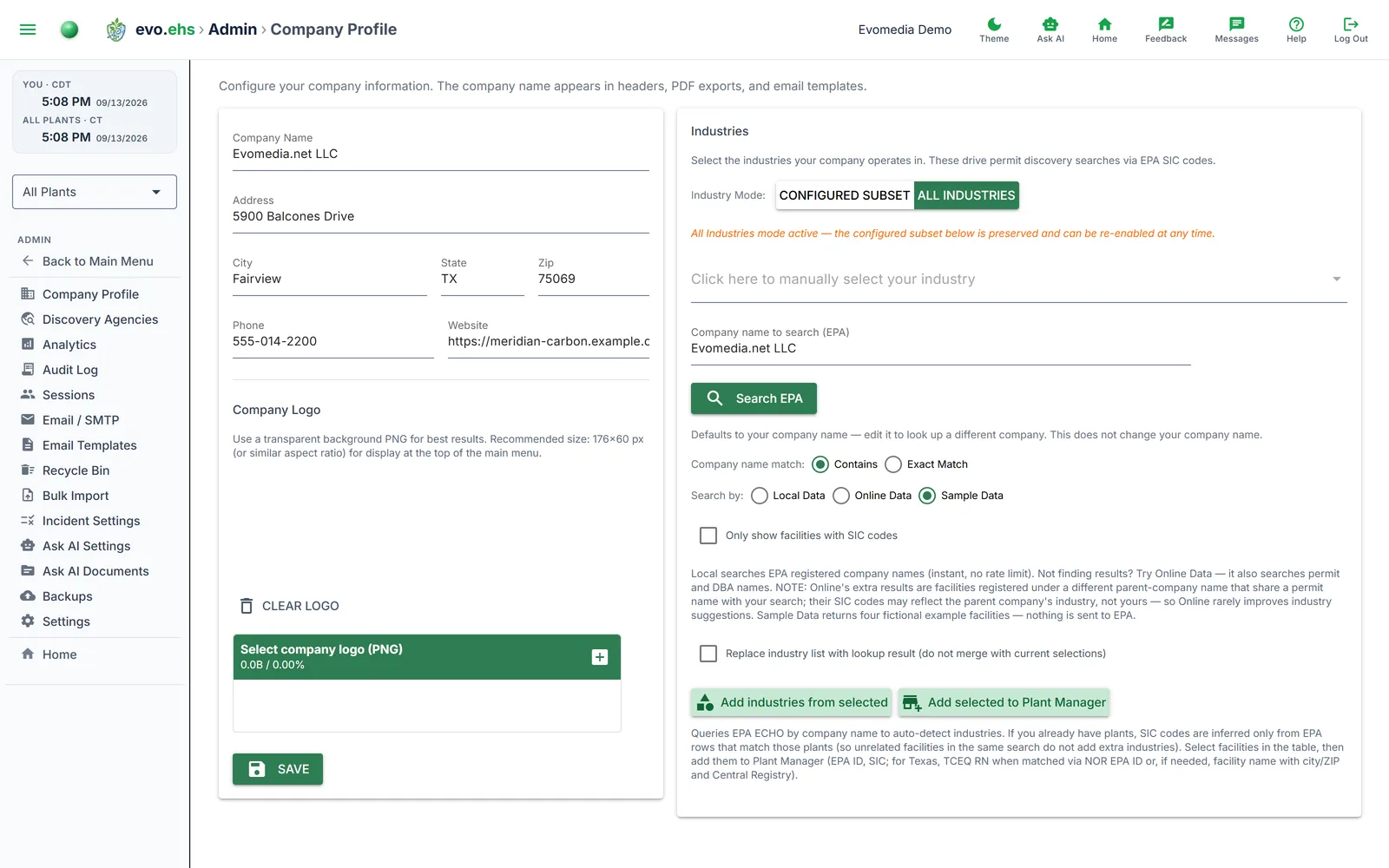Open the Feedback icon
Image resolution: width=1389 pixels, height=868 pixels.
(1166, 24)
